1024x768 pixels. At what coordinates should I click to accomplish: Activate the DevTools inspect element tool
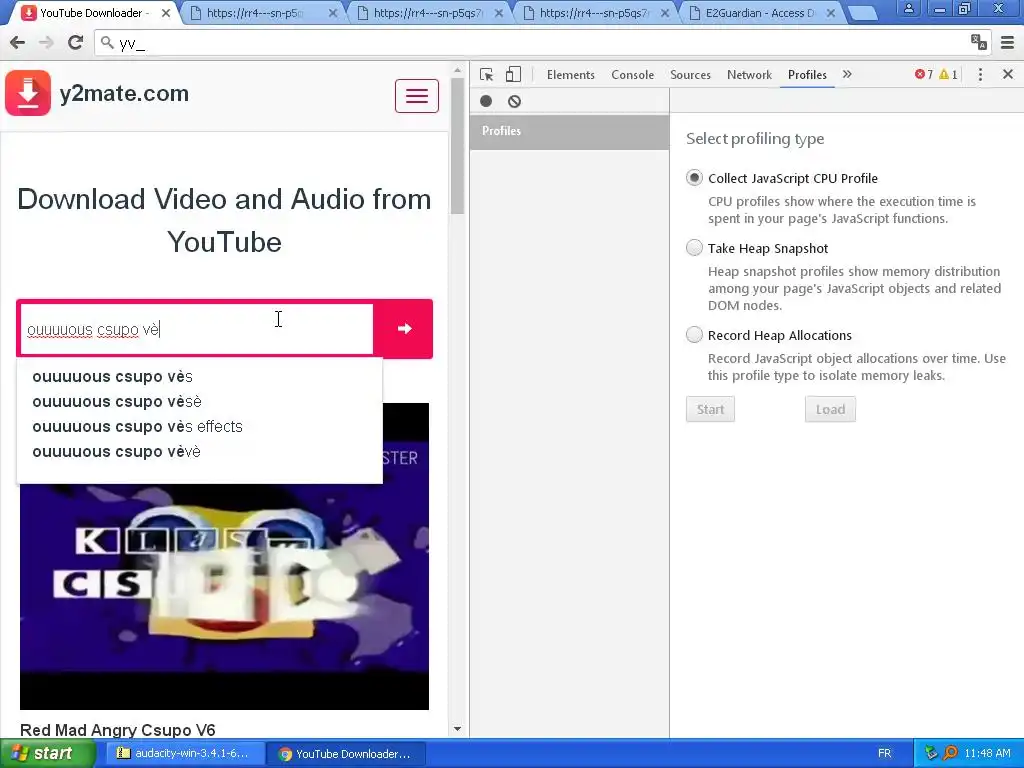point(487,74)
